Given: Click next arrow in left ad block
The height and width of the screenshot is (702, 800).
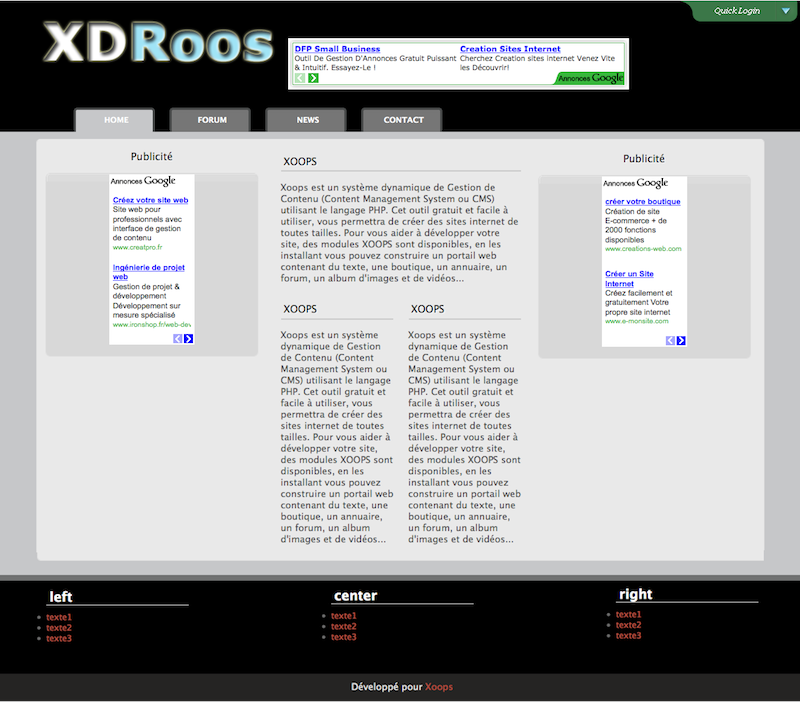Looking at the screenshot, I should click(x=189, y=339).
